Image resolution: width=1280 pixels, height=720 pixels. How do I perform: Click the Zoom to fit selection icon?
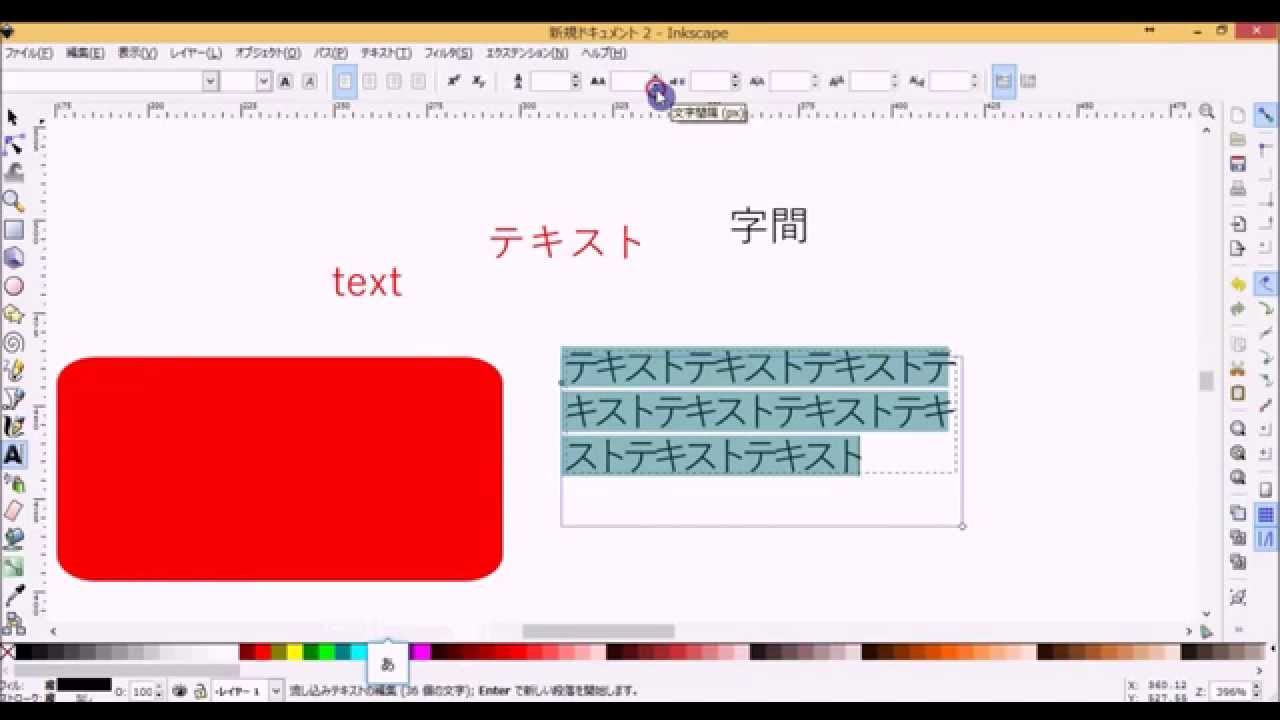(1238, 428)
